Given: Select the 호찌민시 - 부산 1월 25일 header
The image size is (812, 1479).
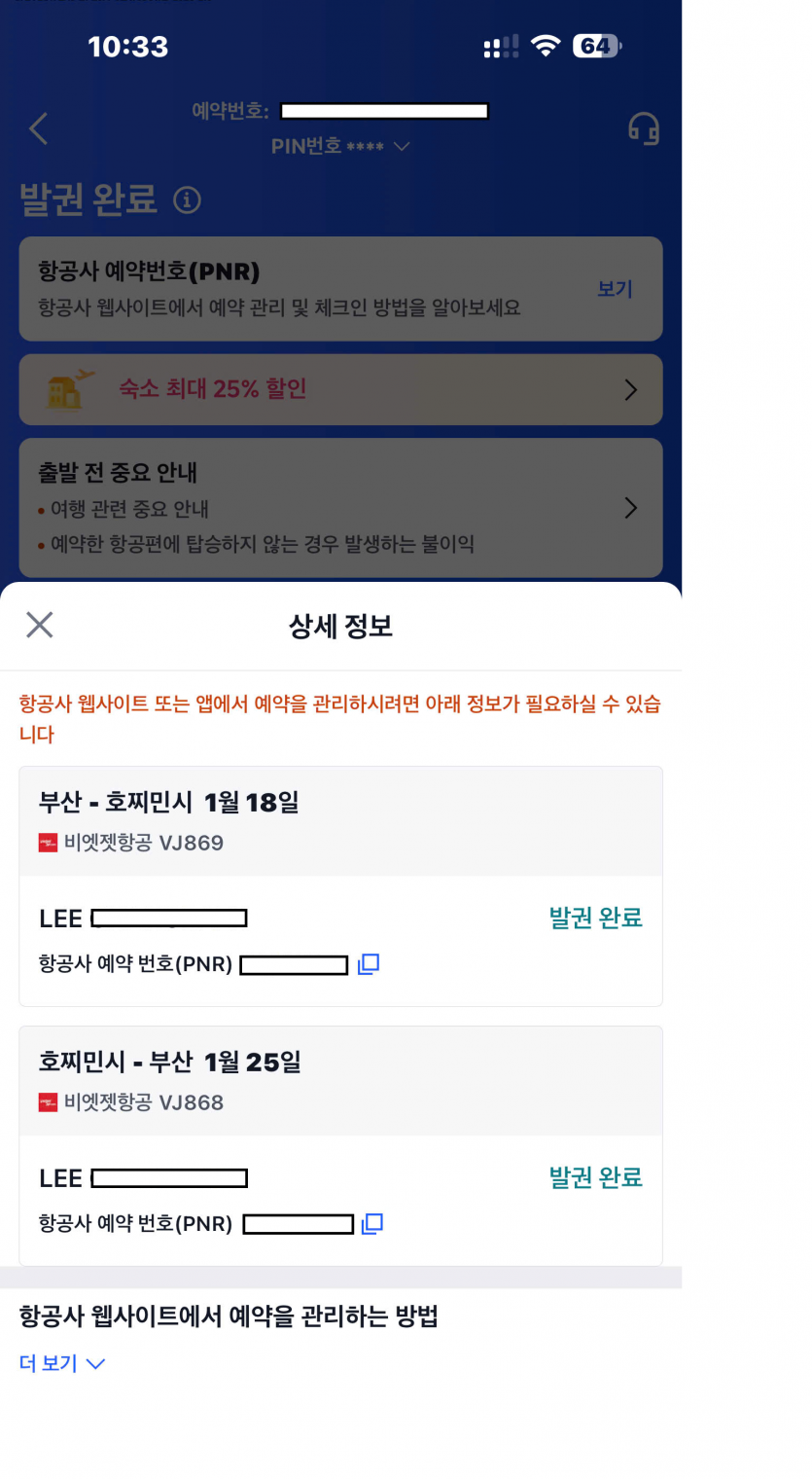Looking at the screenshot, I should point(170,1062).
